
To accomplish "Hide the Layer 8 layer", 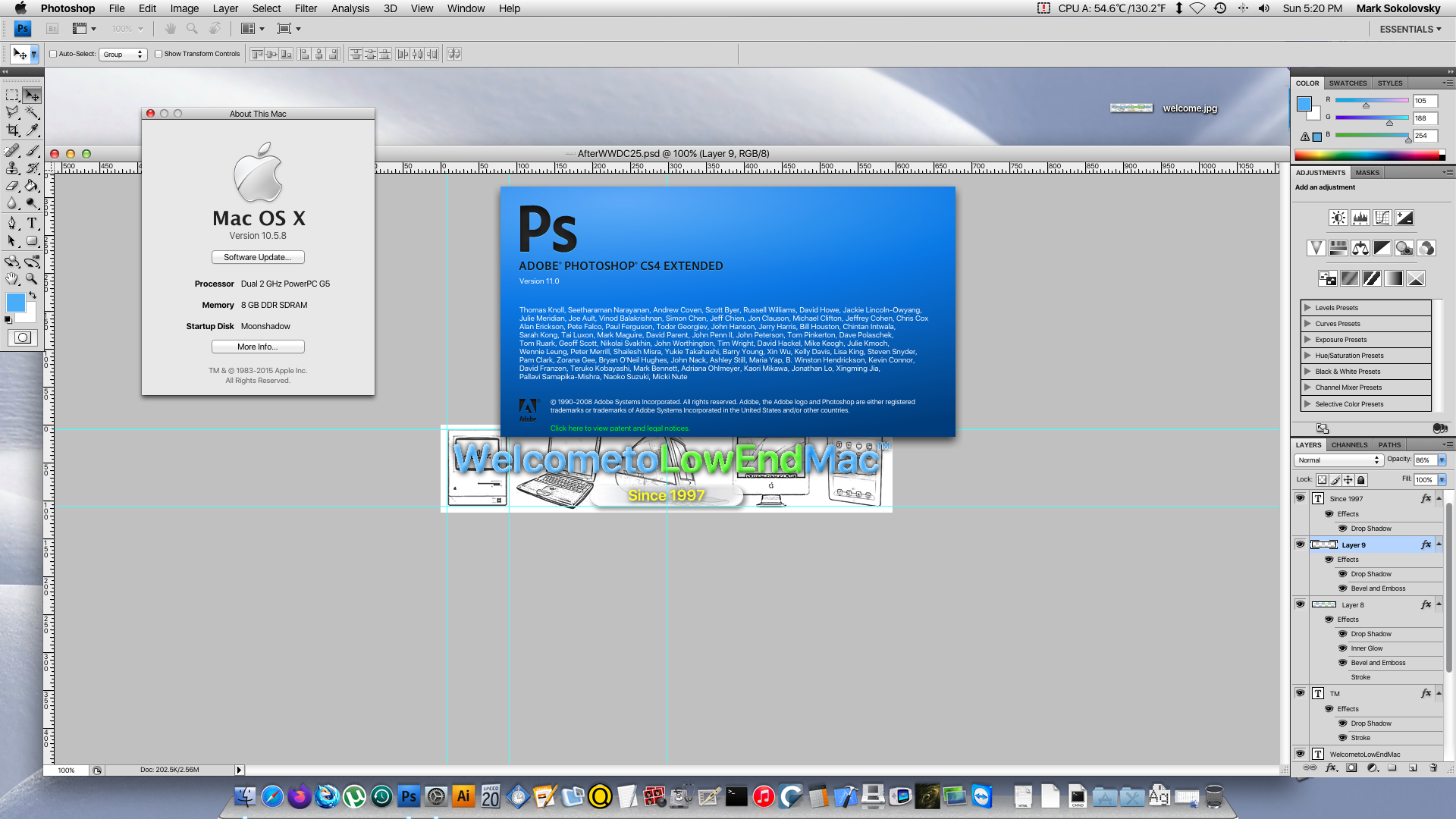I will tap(1300, 604).
